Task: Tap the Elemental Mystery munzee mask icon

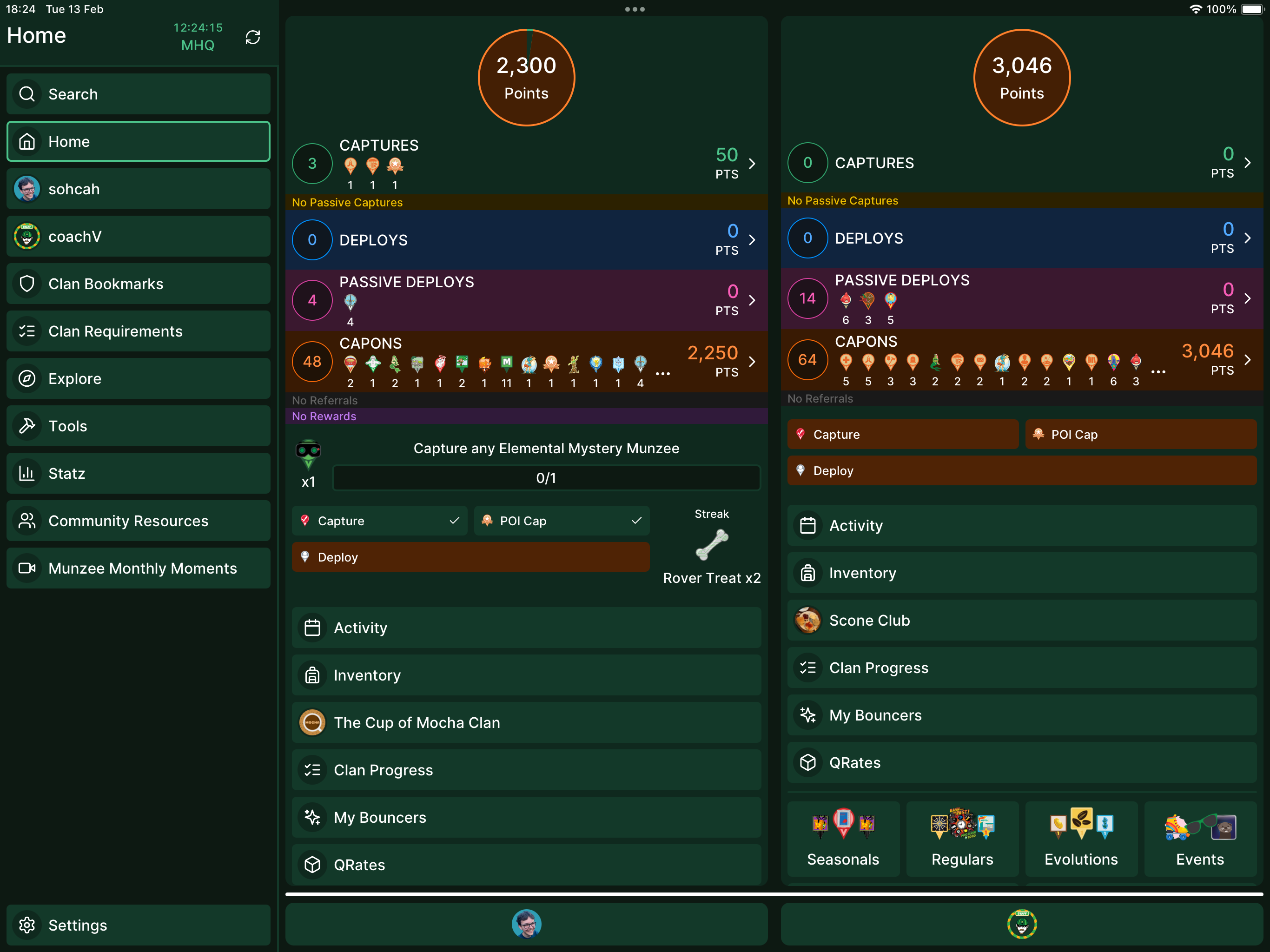Action: click(308, 455)
